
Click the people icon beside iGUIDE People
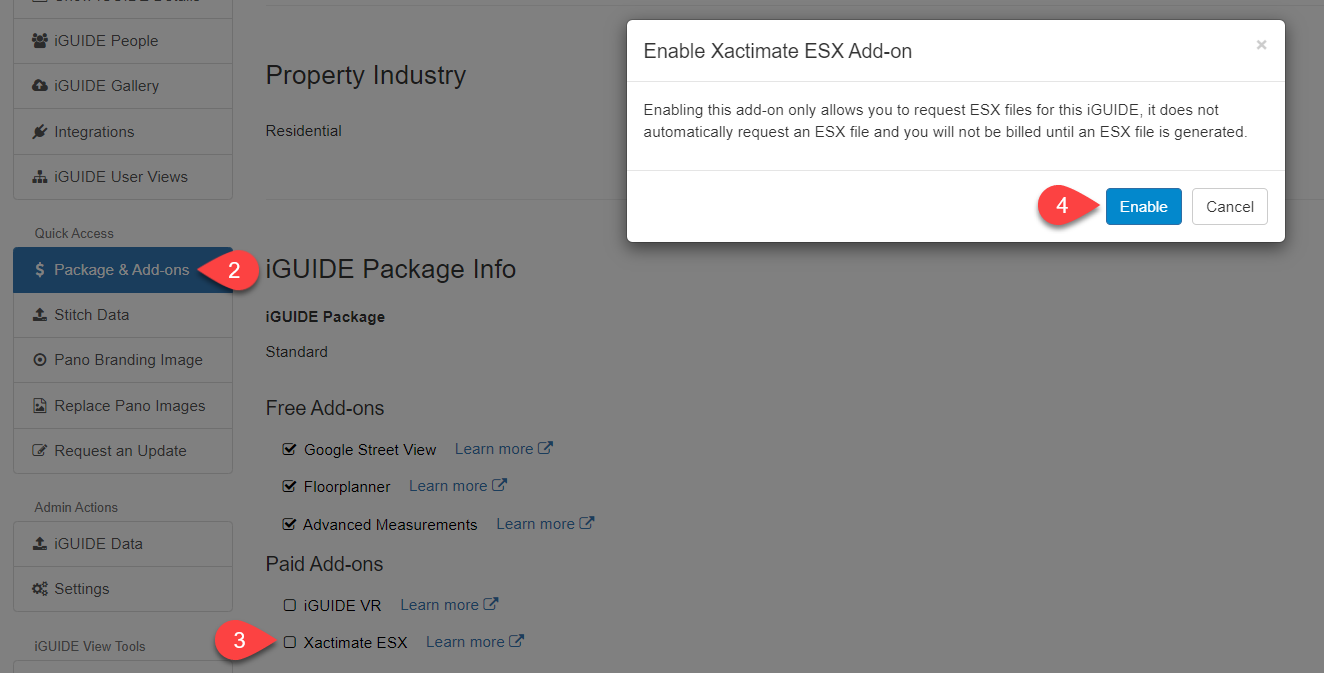point(40,41)
